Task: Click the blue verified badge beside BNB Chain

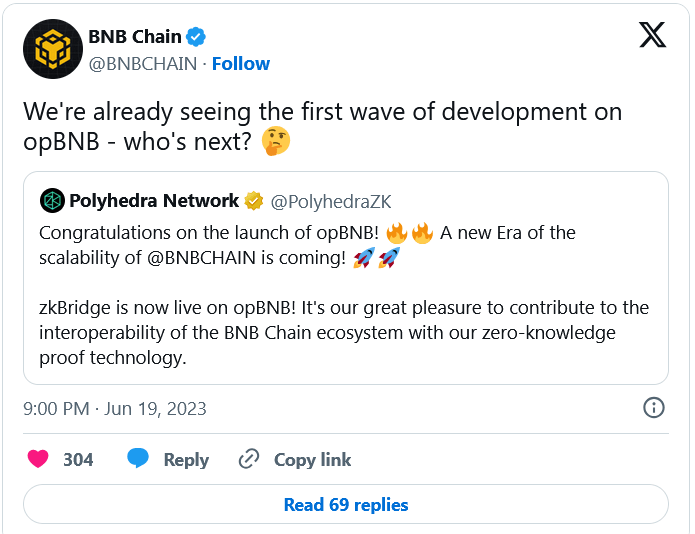Action: pos(197,37)
